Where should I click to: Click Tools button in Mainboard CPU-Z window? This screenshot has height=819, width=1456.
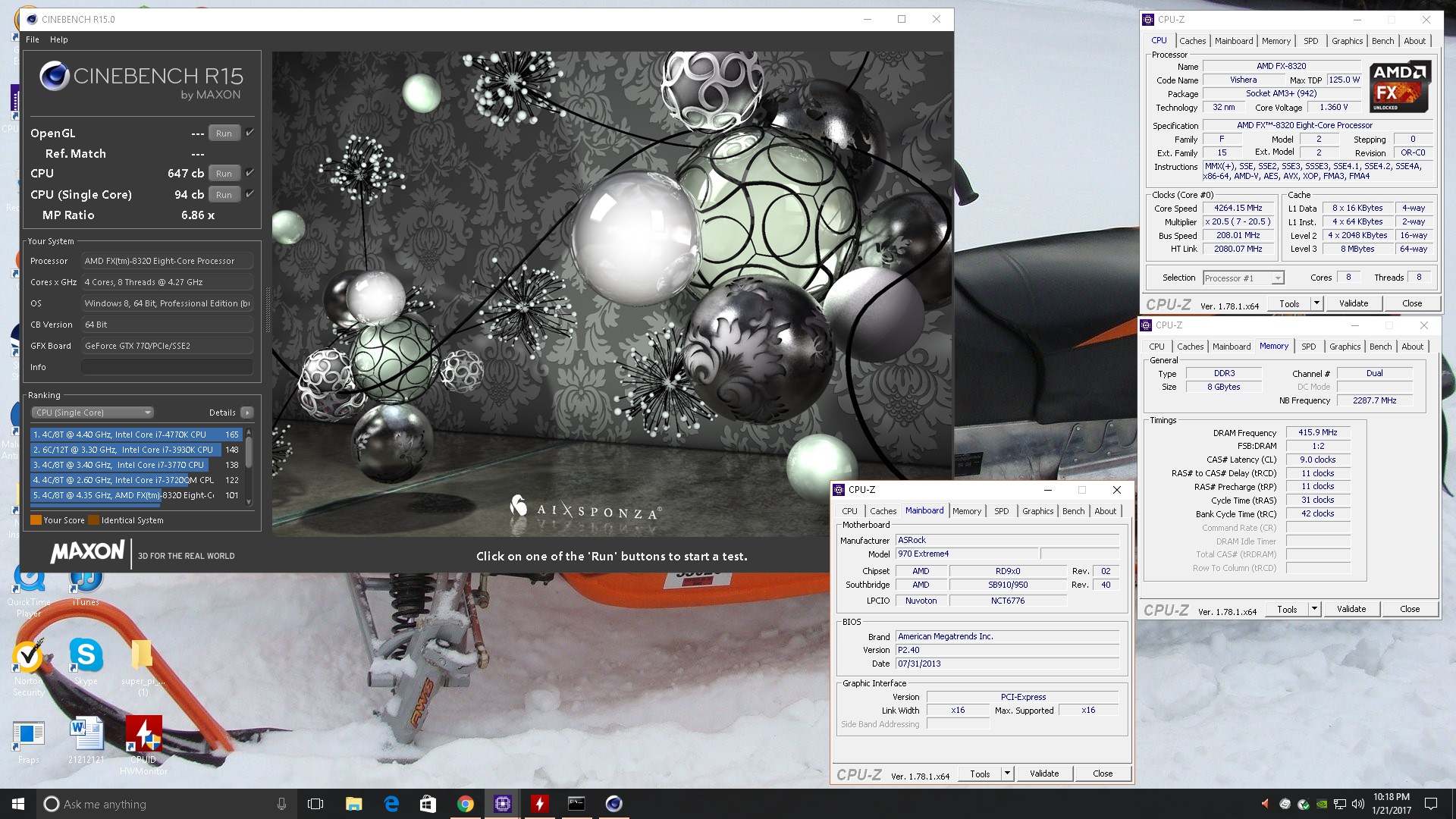pyautogui.click(x=980, y=773)
